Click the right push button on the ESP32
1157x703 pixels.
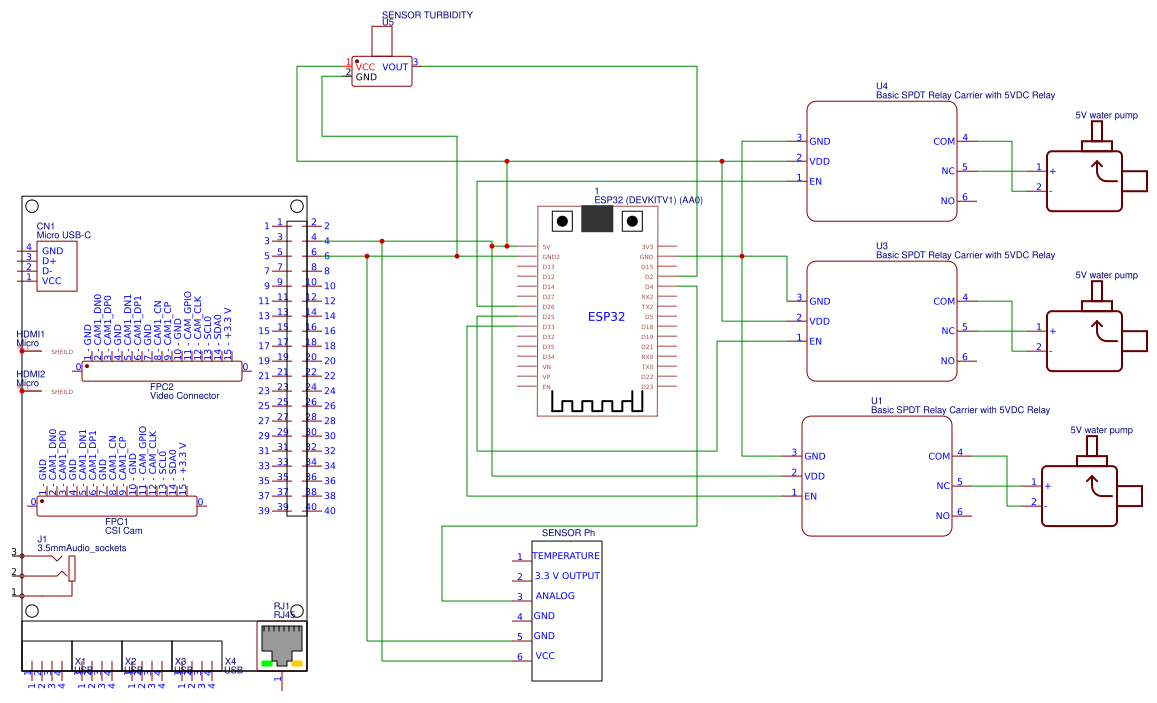point(632,221)
